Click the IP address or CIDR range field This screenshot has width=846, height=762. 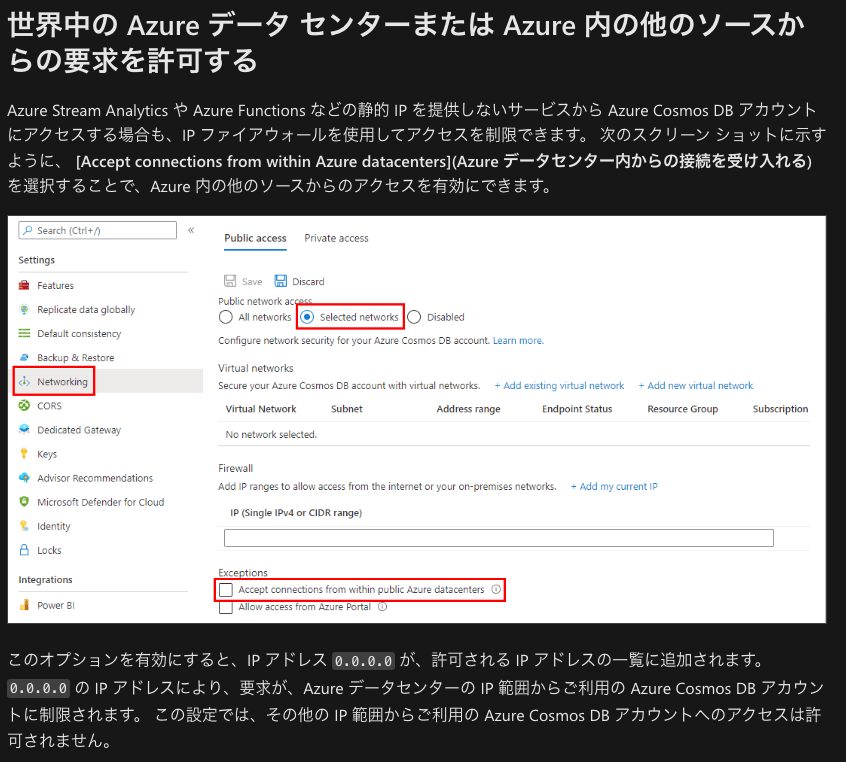(x=499, y=538)
